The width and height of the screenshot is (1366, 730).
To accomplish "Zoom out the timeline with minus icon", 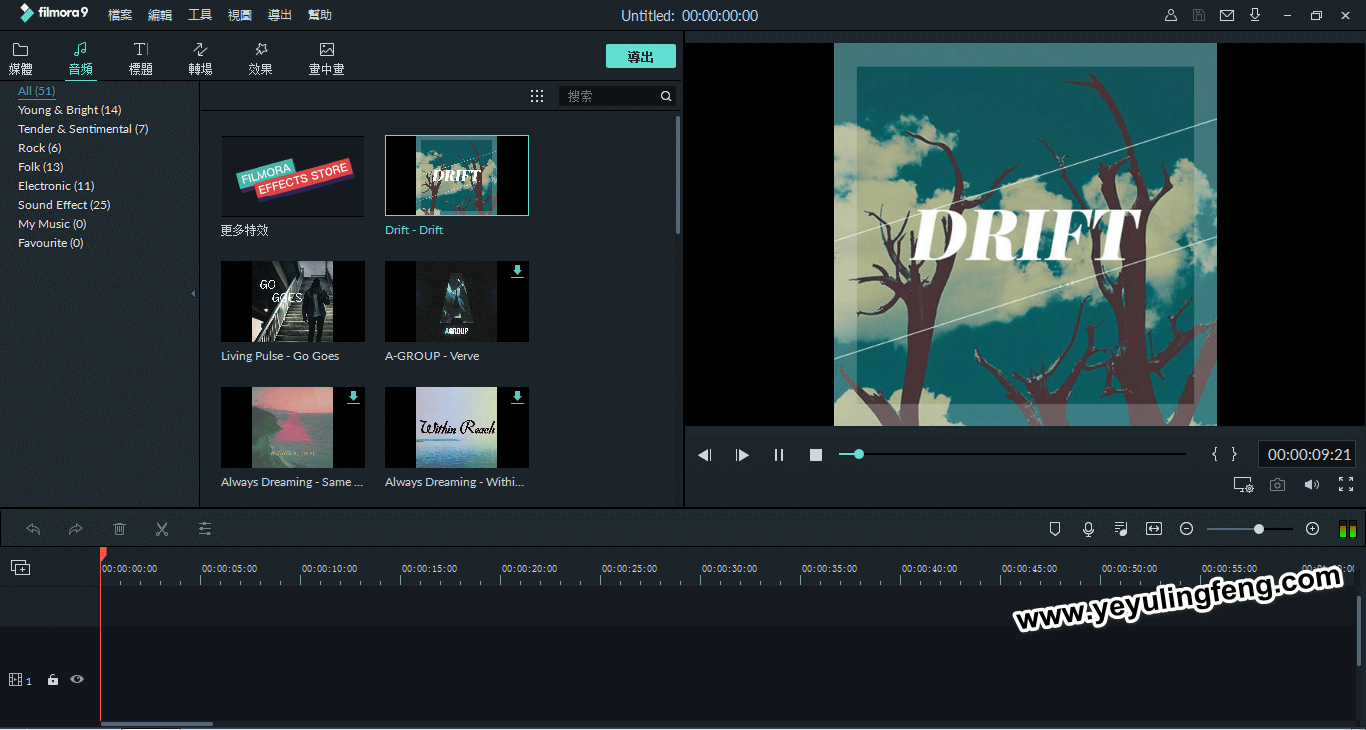I will [1187, 529].
